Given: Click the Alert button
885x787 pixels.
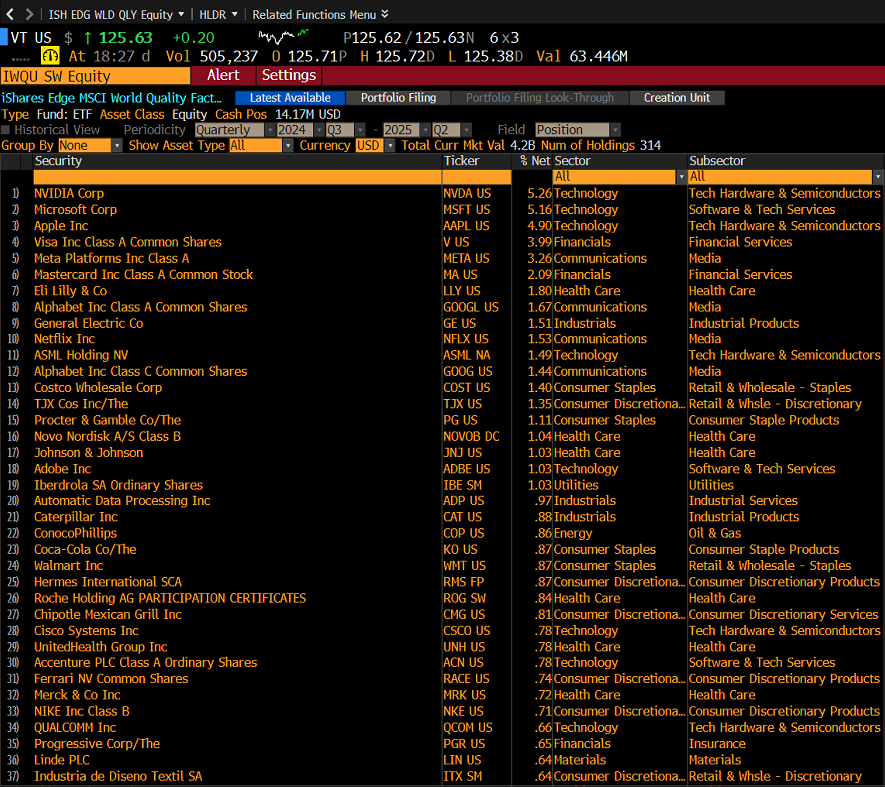Looking at the screenshot, I should 223,75.
